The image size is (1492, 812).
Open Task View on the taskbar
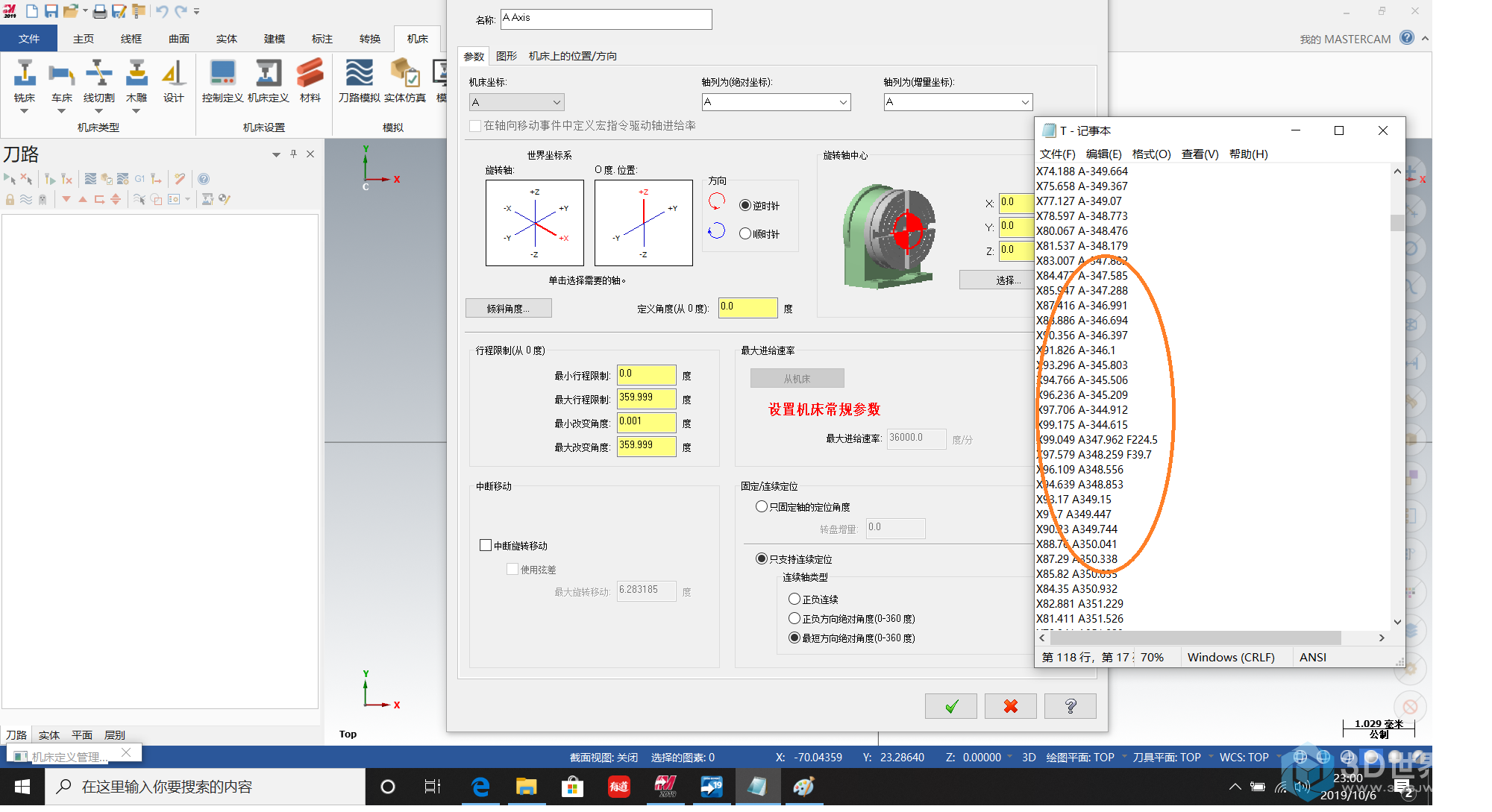pos(433,787)
